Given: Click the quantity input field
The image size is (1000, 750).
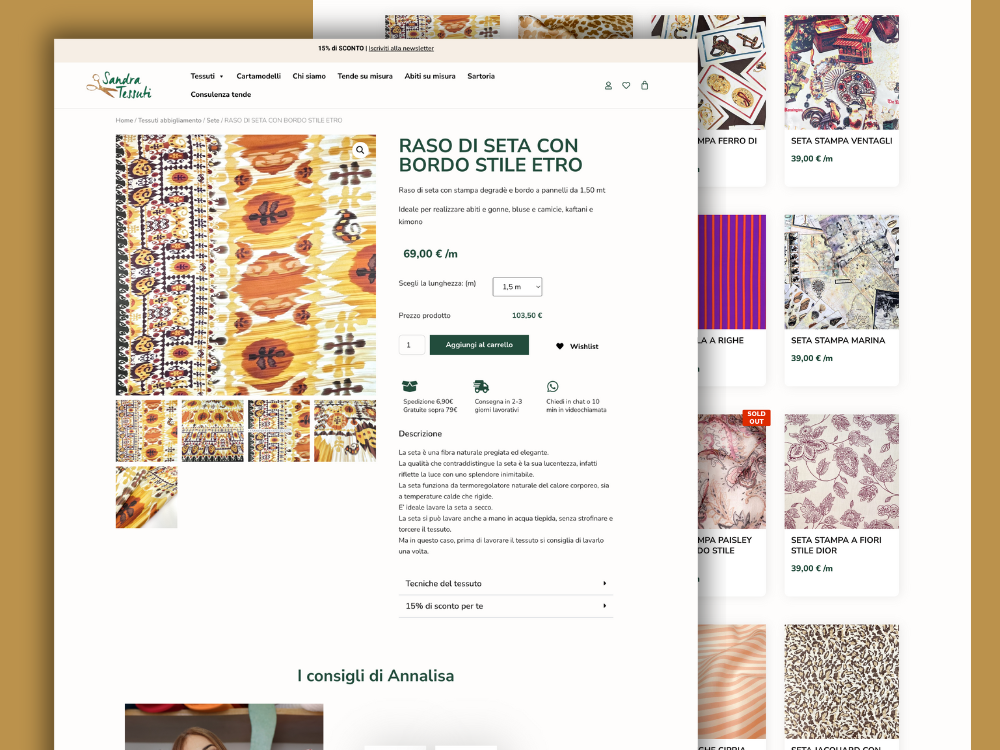Looking at the screenshot, I should coord(412,345).
